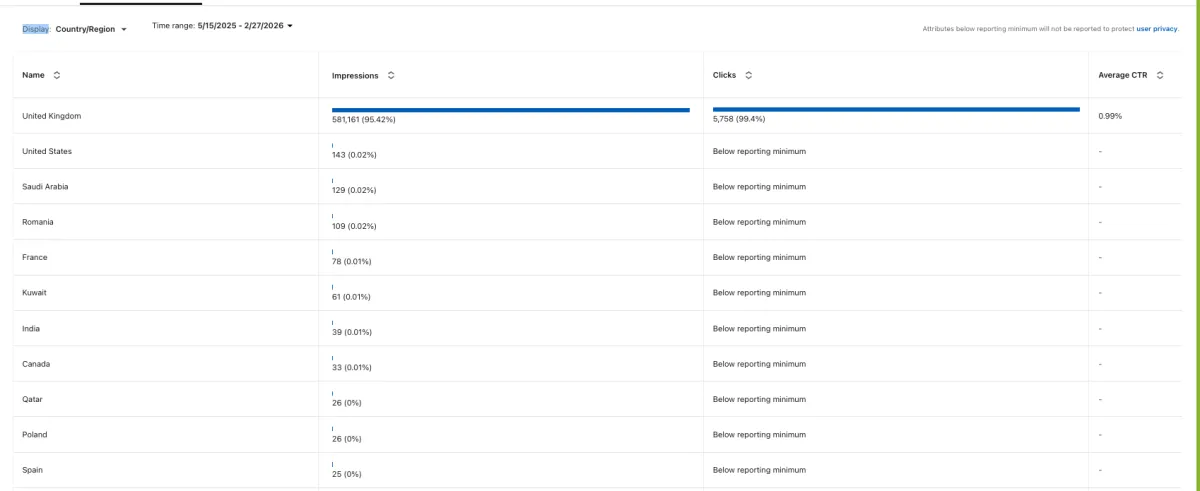Image resolution: width=1200 pixels, height=491 pixels.
Task: Select the 25 (0%) impressions value
Action: click(347, 474)
